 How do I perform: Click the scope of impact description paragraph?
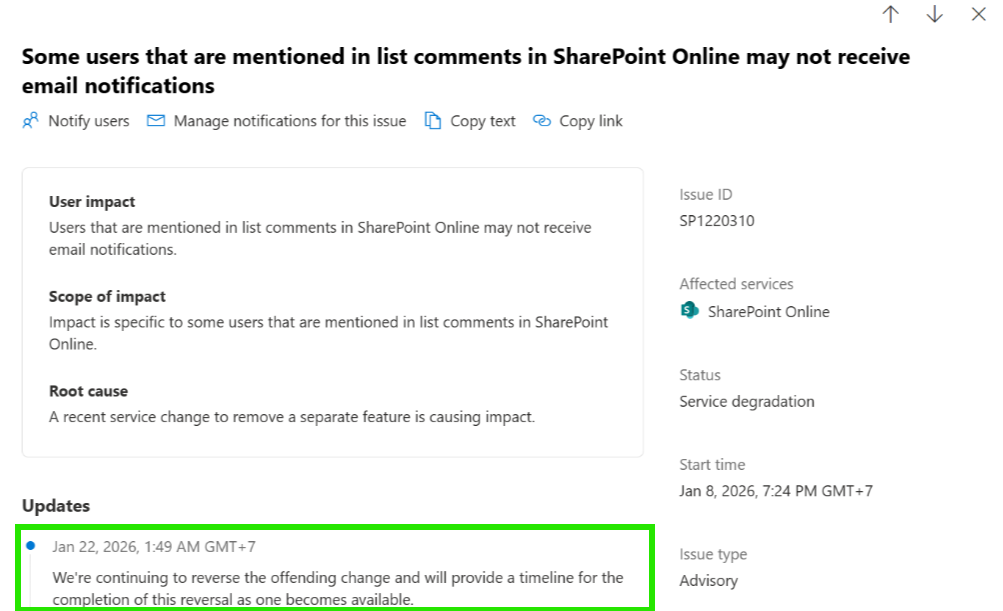(329, 333)
